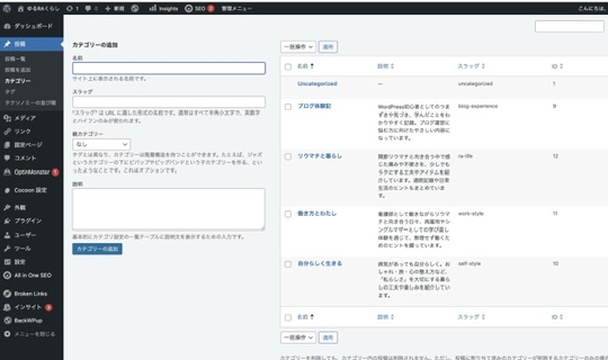Viewport: 608px width, 360px height.
Task: Click the slug text blog-experience
Action: (478, 106)
